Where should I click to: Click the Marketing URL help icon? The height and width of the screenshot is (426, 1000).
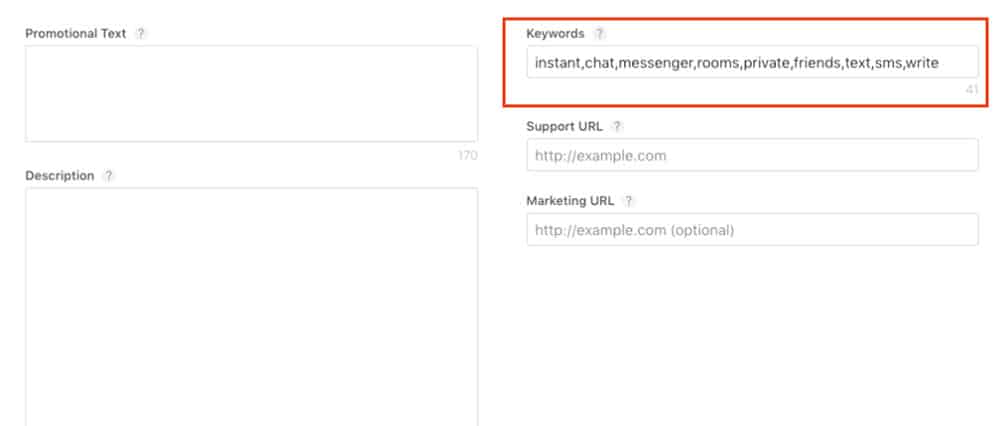pos(629,201)
